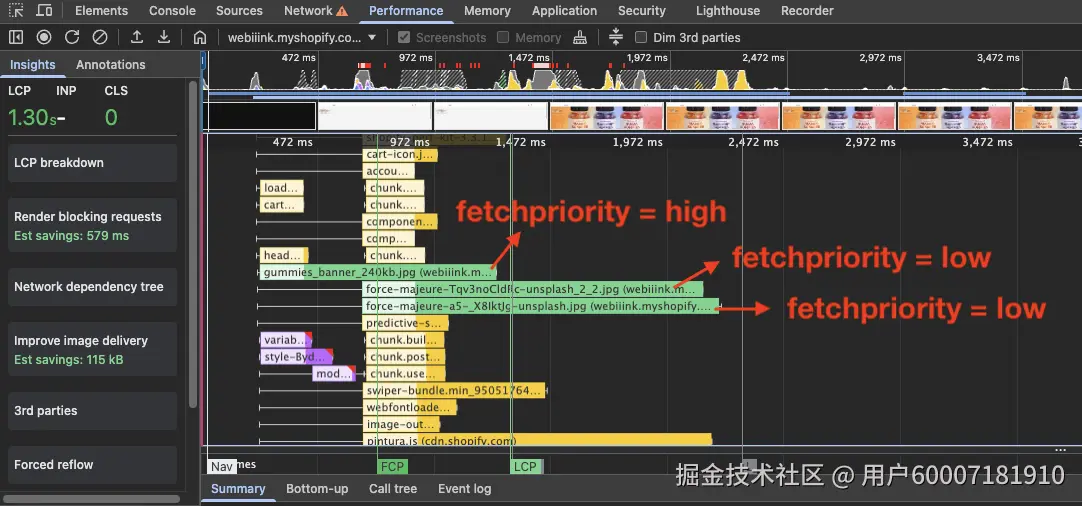Image resolution: width=1082 pixels, height=506 pixels.
Task: Select the predictive-s request bar
Action: tap(406, 323)
